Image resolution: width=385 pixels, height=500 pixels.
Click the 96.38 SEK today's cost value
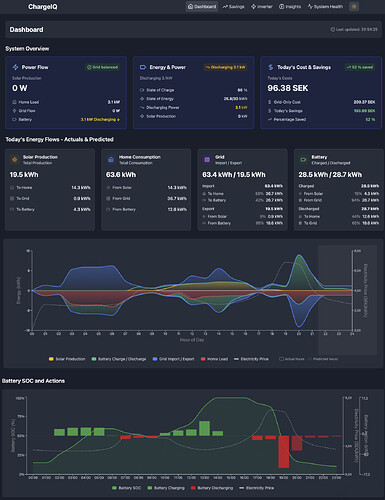(x=288, y=88)
